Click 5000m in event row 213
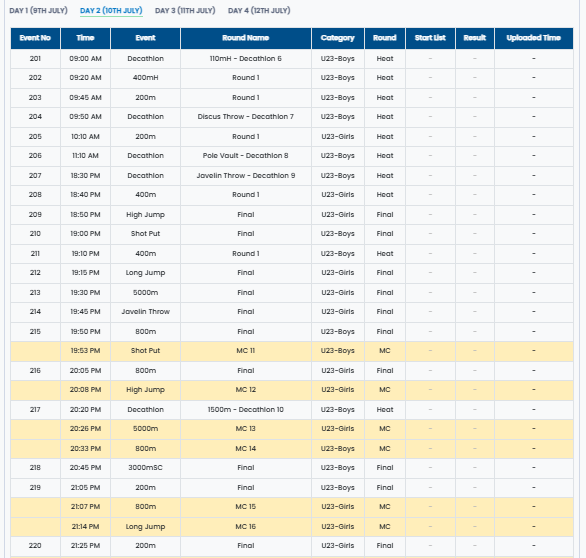586x558 pixels. pos(145,293)
